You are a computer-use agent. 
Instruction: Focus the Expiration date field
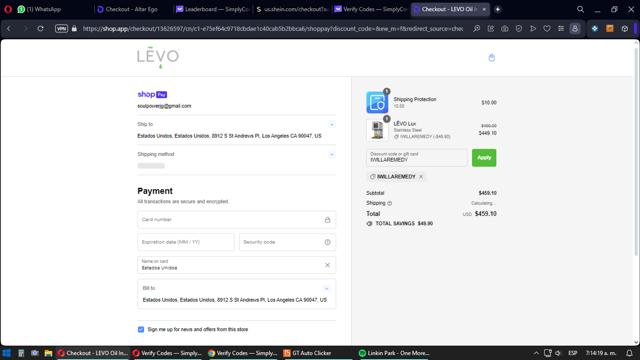click(x=186, y=242)
